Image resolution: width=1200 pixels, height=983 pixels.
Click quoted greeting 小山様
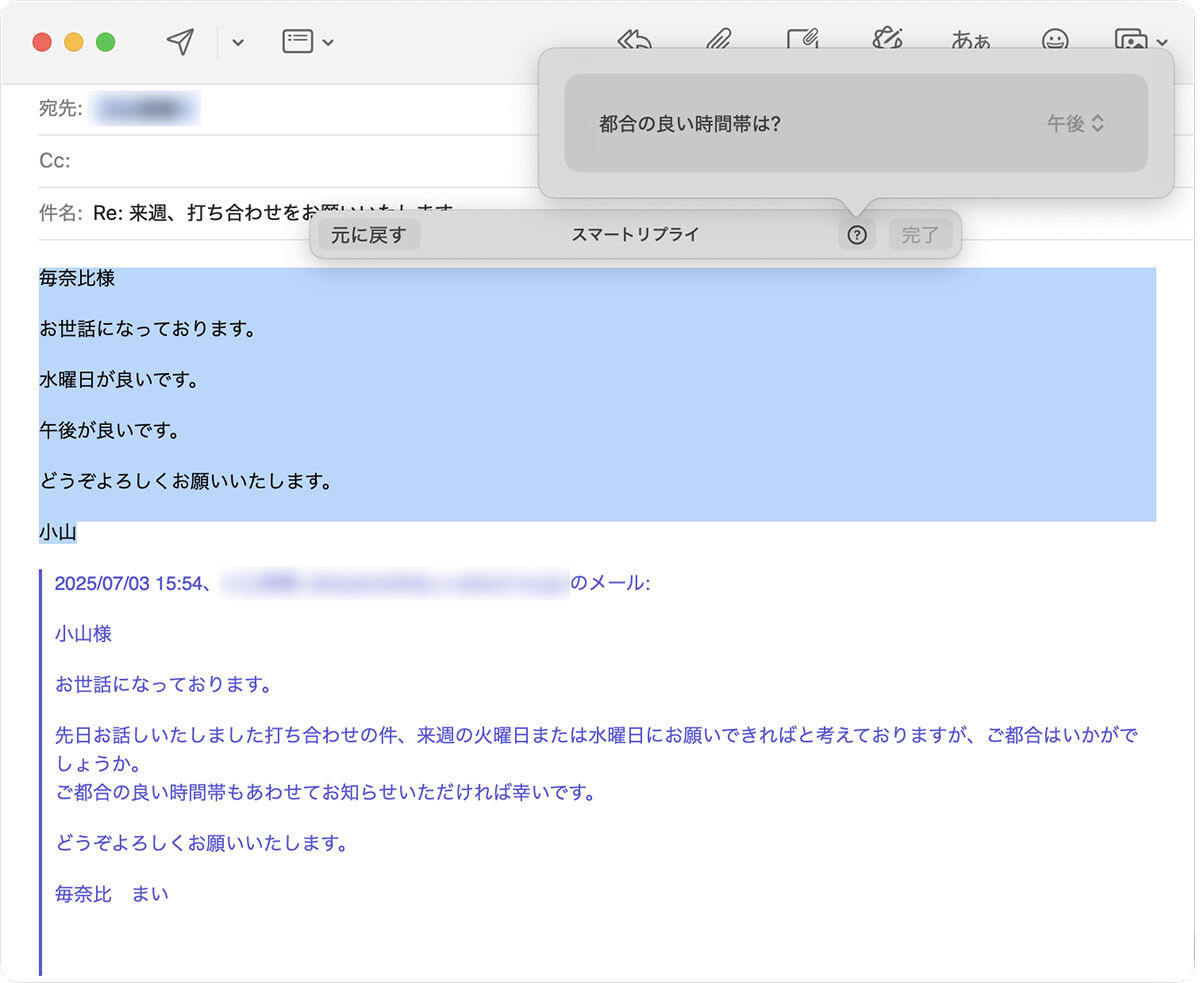[x=83, y=634]
